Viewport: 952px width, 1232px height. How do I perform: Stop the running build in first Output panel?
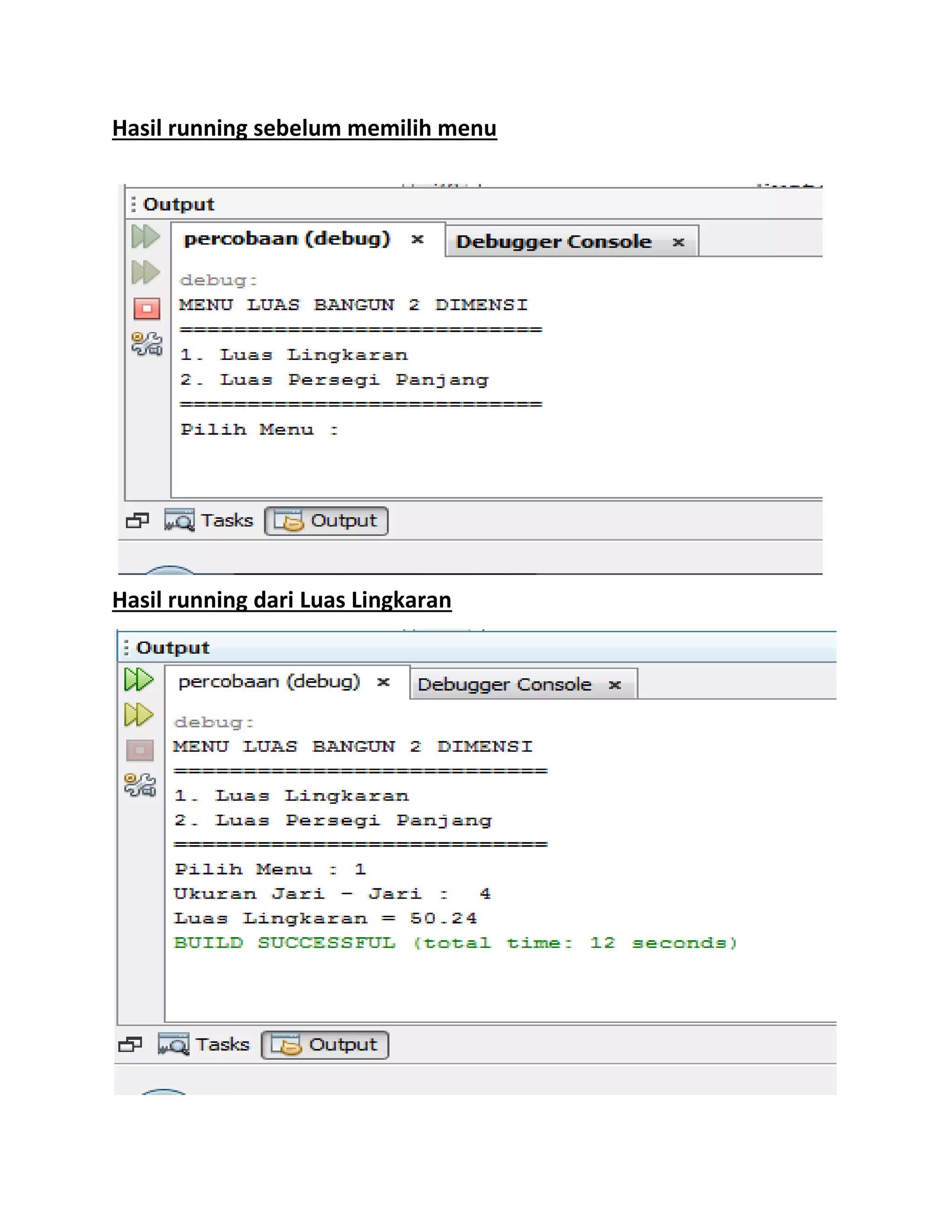(x=146, y=309)
